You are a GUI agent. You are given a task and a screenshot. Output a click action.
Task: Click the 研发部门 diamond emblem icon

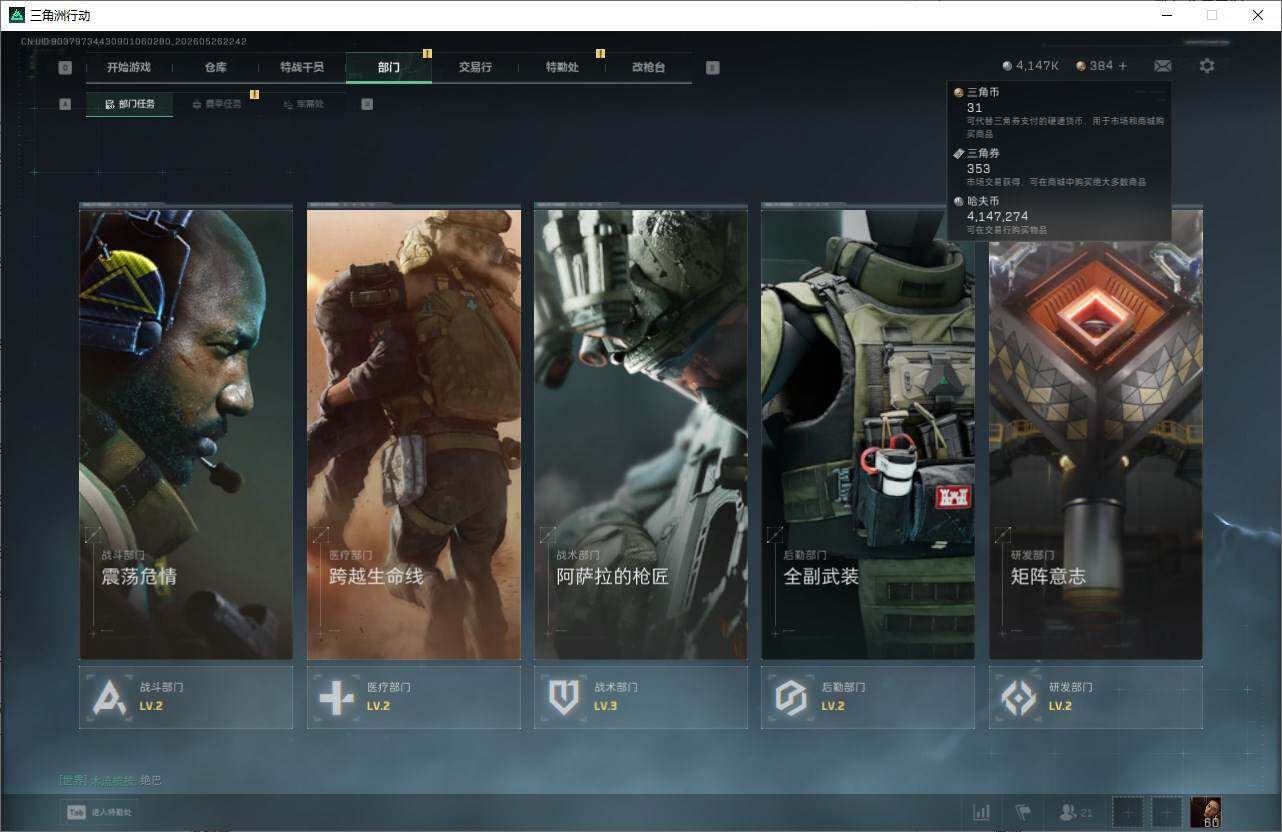coord(1018,697)
